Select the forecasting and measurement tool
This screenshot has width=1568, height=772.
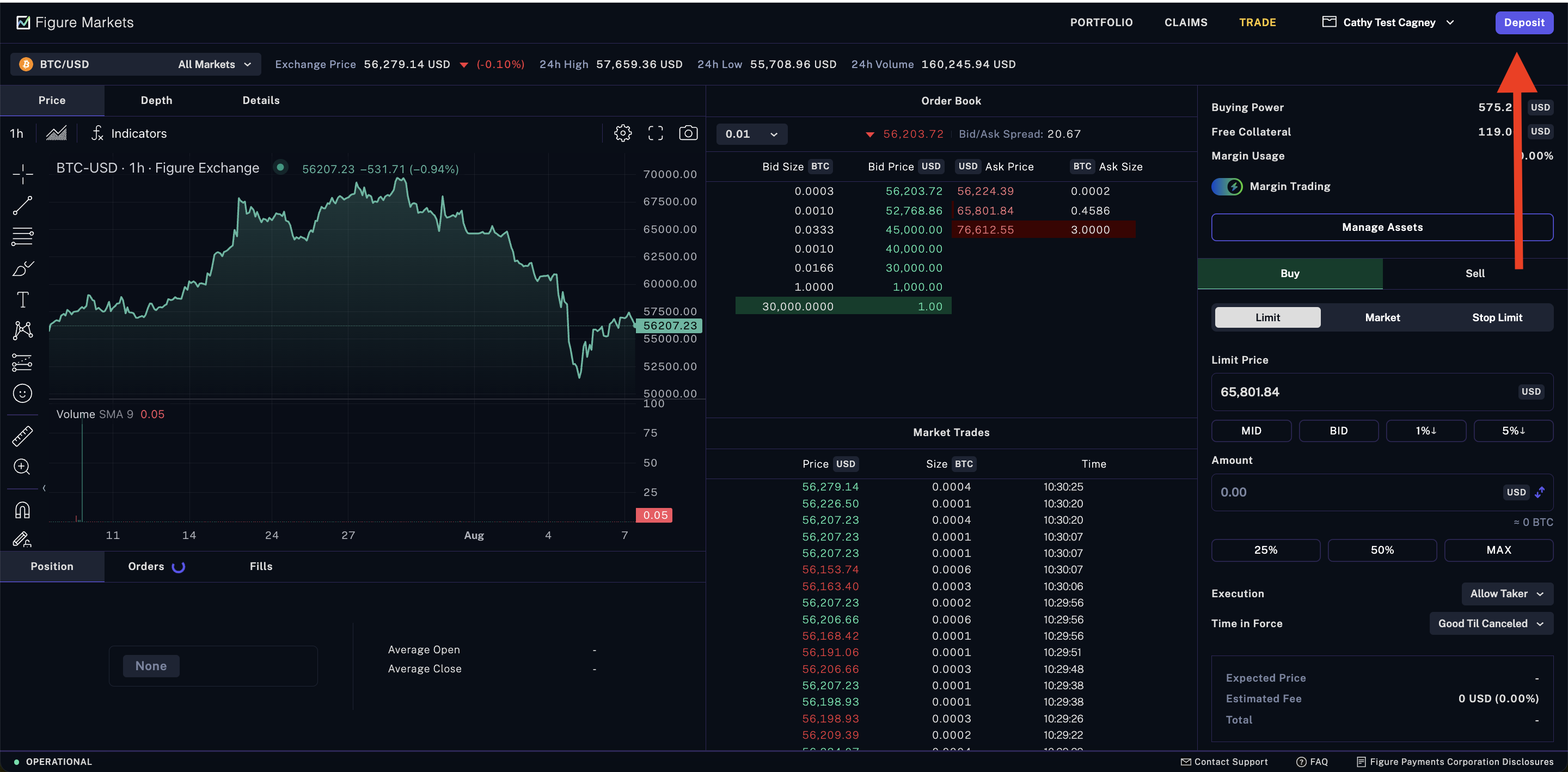(22, 362)
